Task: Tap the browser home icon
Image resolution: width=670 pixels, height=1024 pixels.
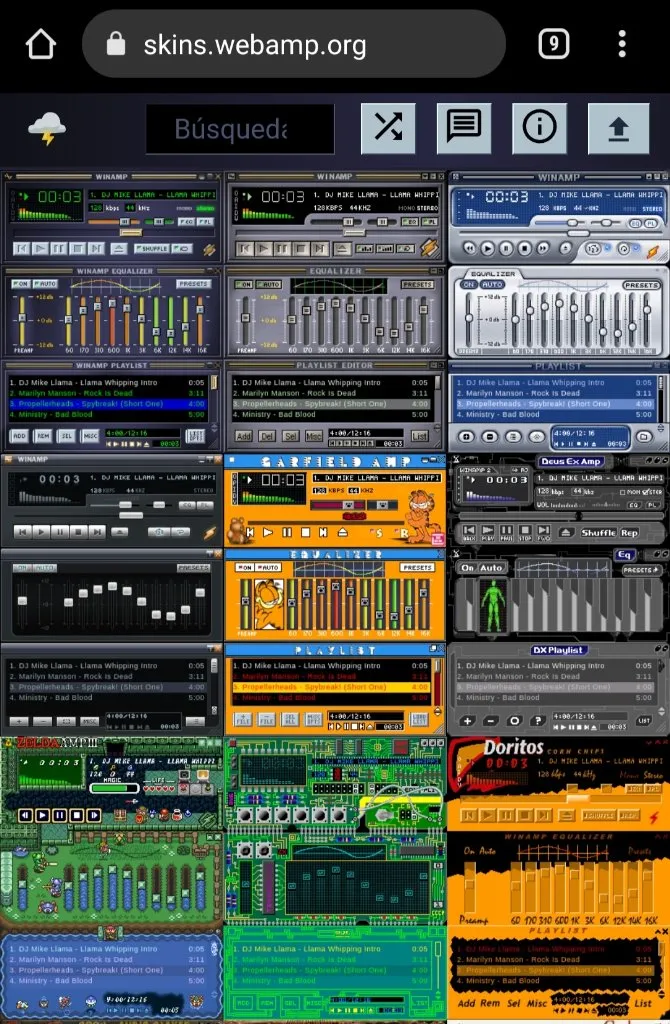Action: (40, 44)
